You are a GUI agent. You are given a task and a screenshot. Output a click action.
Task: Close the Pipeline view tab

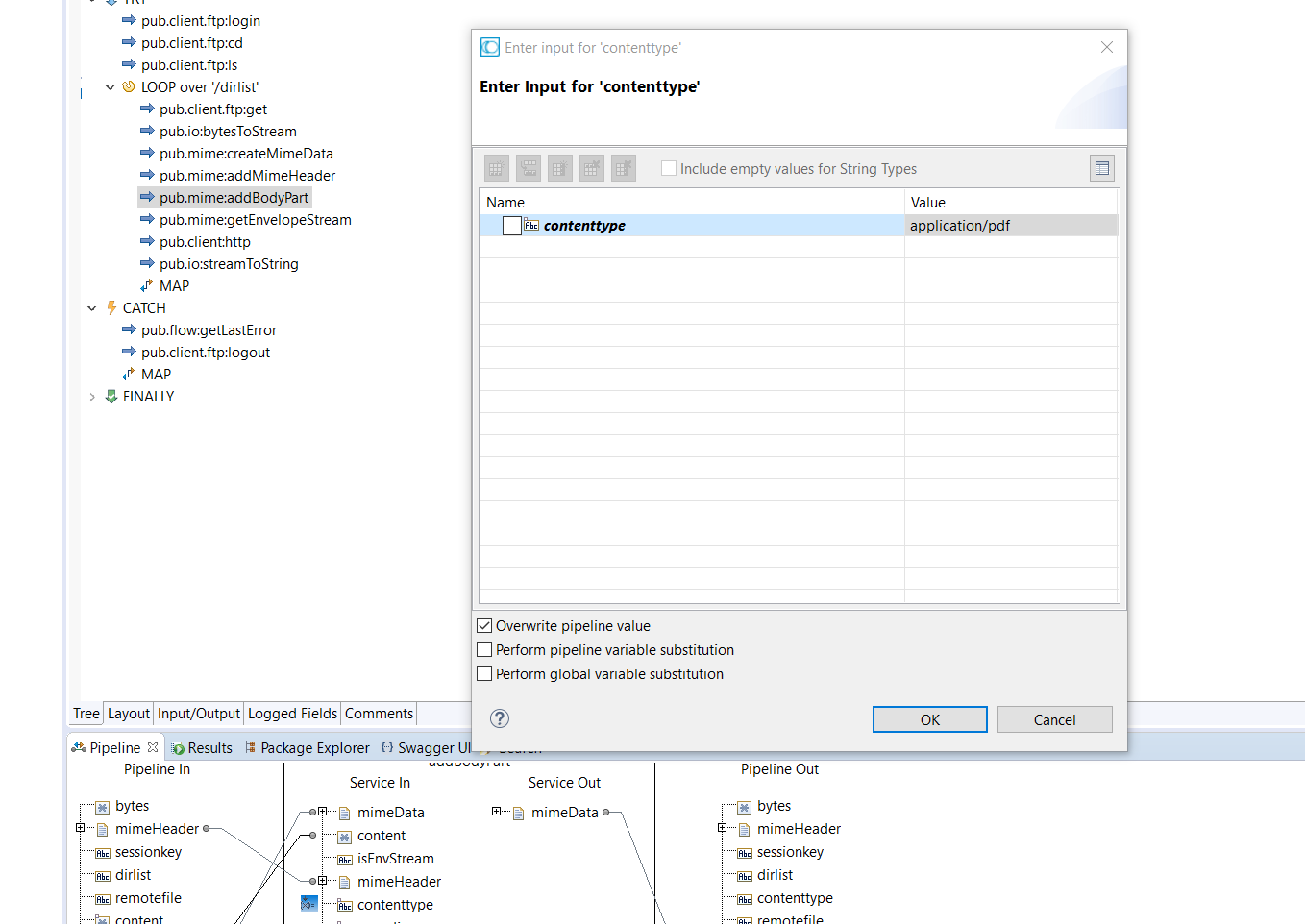point(153,747)
